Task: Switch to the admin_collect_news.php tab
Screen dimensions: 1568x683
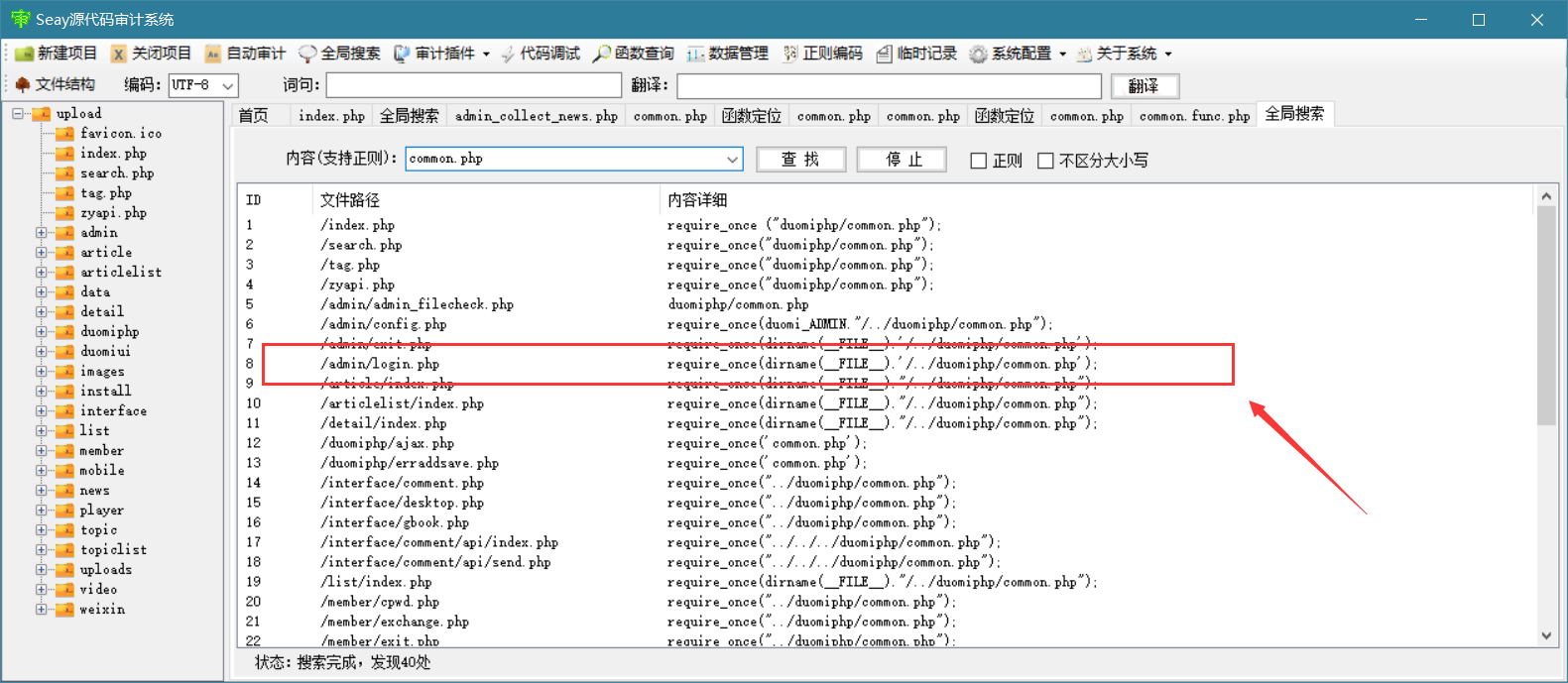Action: click(536, 116)
